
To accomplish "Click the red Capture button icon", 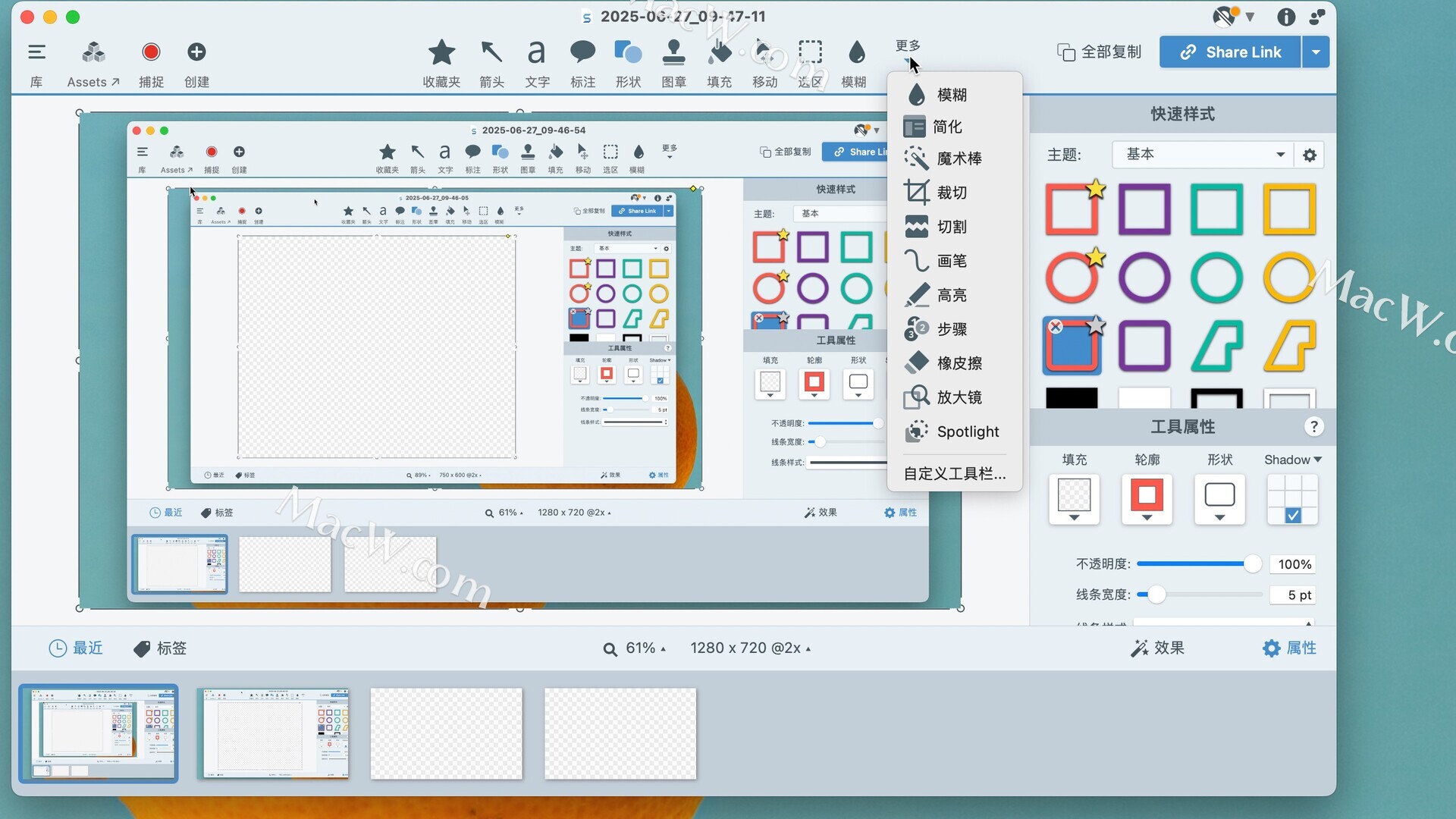I will tap(151, 52).
